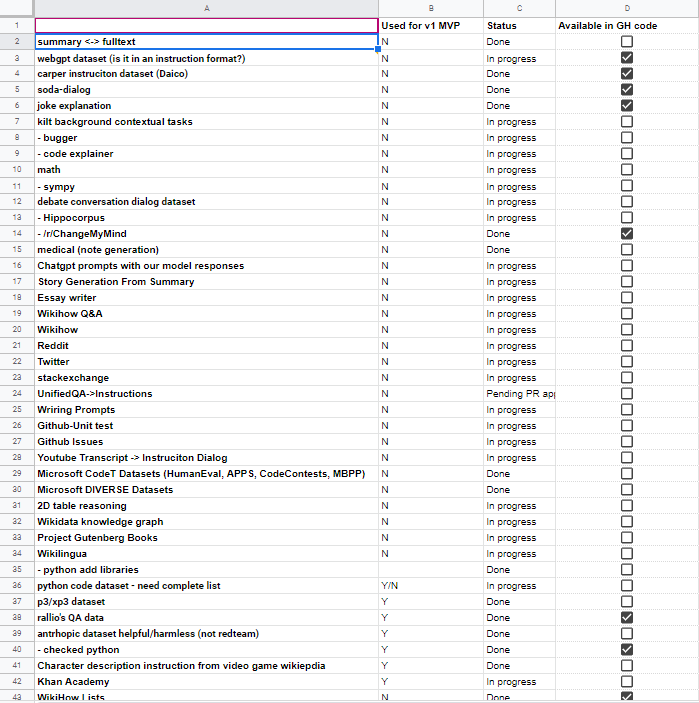This screenshot has height=703, width=699.
Task: Check the kilt background contextual tasks checkbox
Action: pyautogui.click(x=626, y=122)
